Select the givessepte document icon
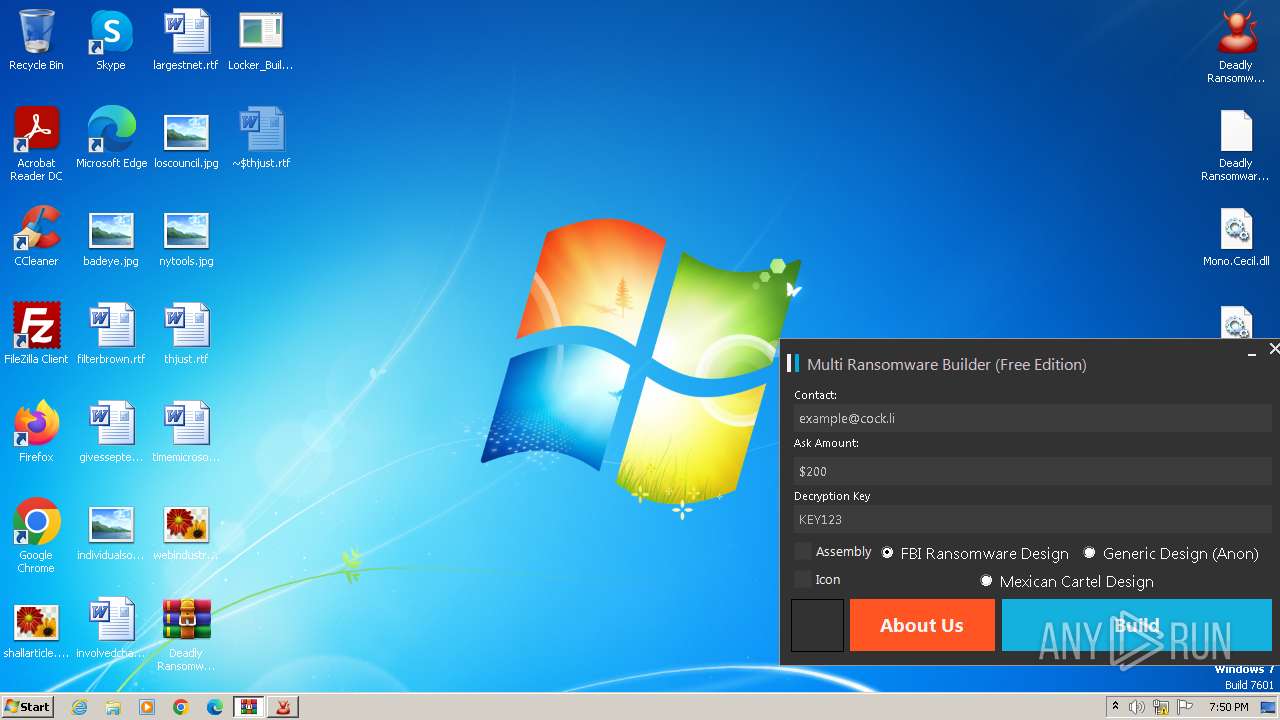Image resolution: width=1280 pixels, height=720 pixels. 111,433
